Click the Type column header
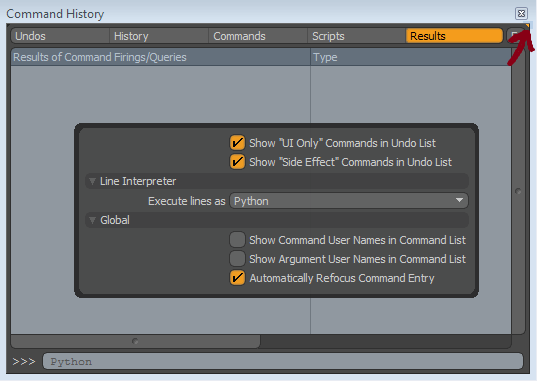This screenshot has width=537, height=381. (411, 57)
